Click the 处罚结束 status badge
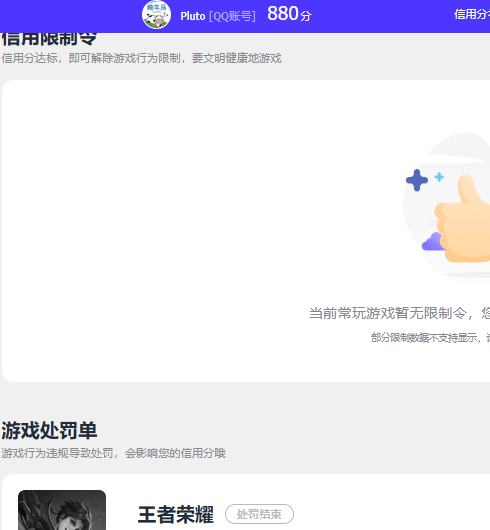The height and width of the screenshot is (530, 490). 259,514
